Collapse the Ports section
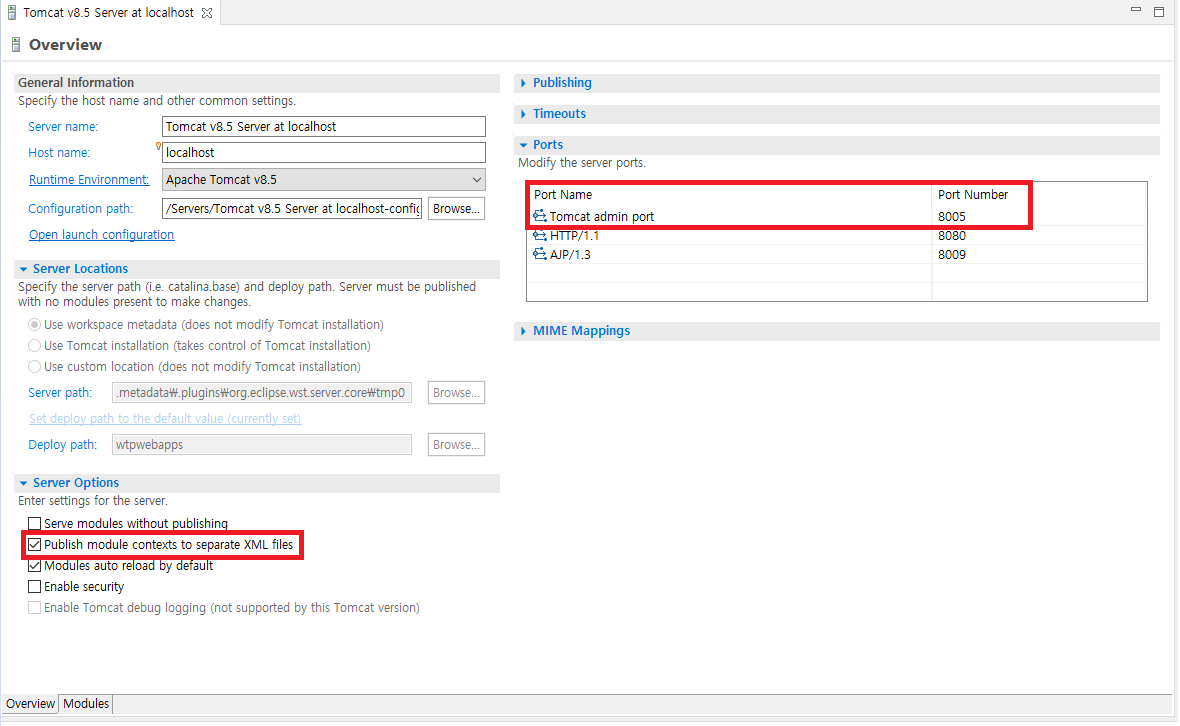Image resolution: width=1180 pixels, height=726 pixels. point(523,144)
